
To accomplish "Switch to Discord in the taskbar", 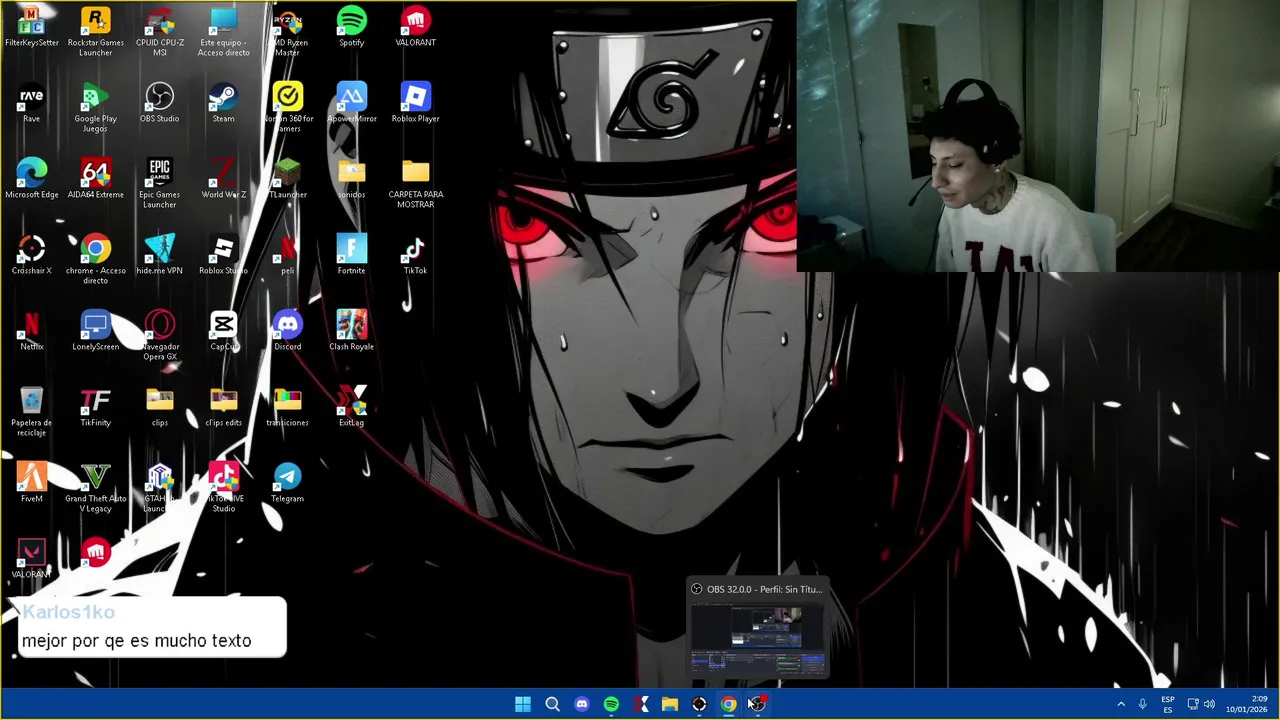I will point(582,704).
